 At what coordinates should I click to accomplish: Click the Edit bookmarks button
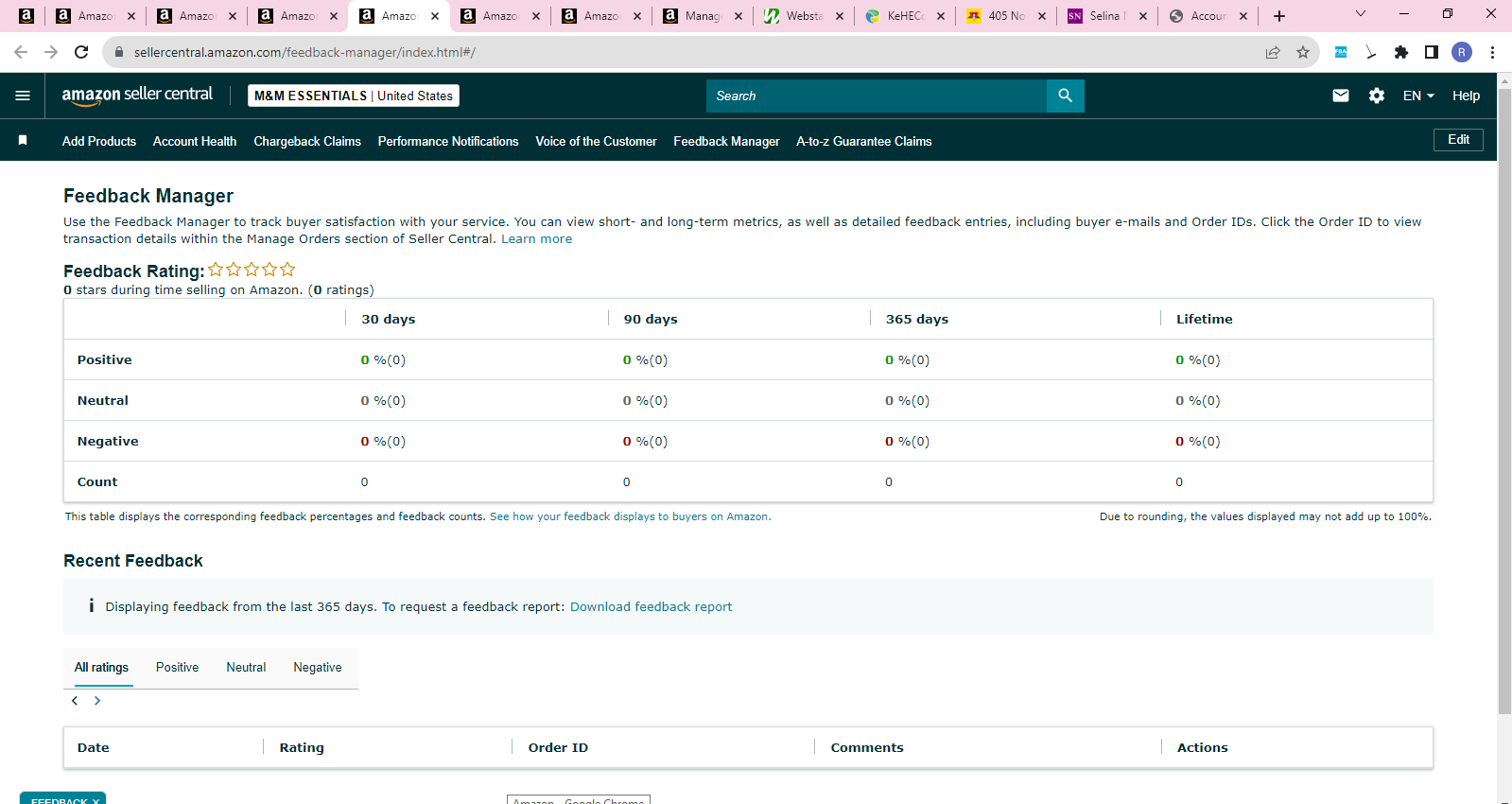click(1458, 140)
